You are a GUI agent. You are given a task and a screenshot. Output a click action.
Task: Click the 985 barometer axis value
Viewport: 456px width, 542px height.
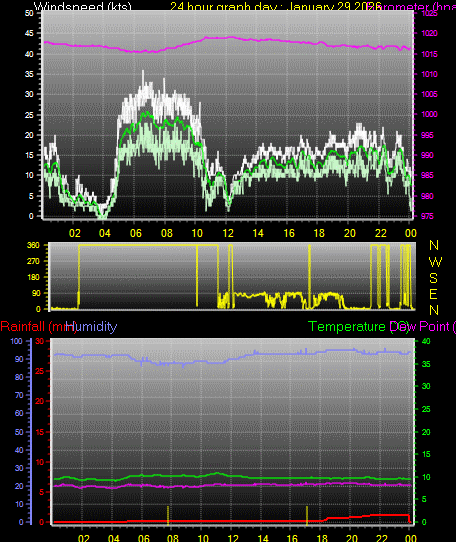(x=427, y=176)
